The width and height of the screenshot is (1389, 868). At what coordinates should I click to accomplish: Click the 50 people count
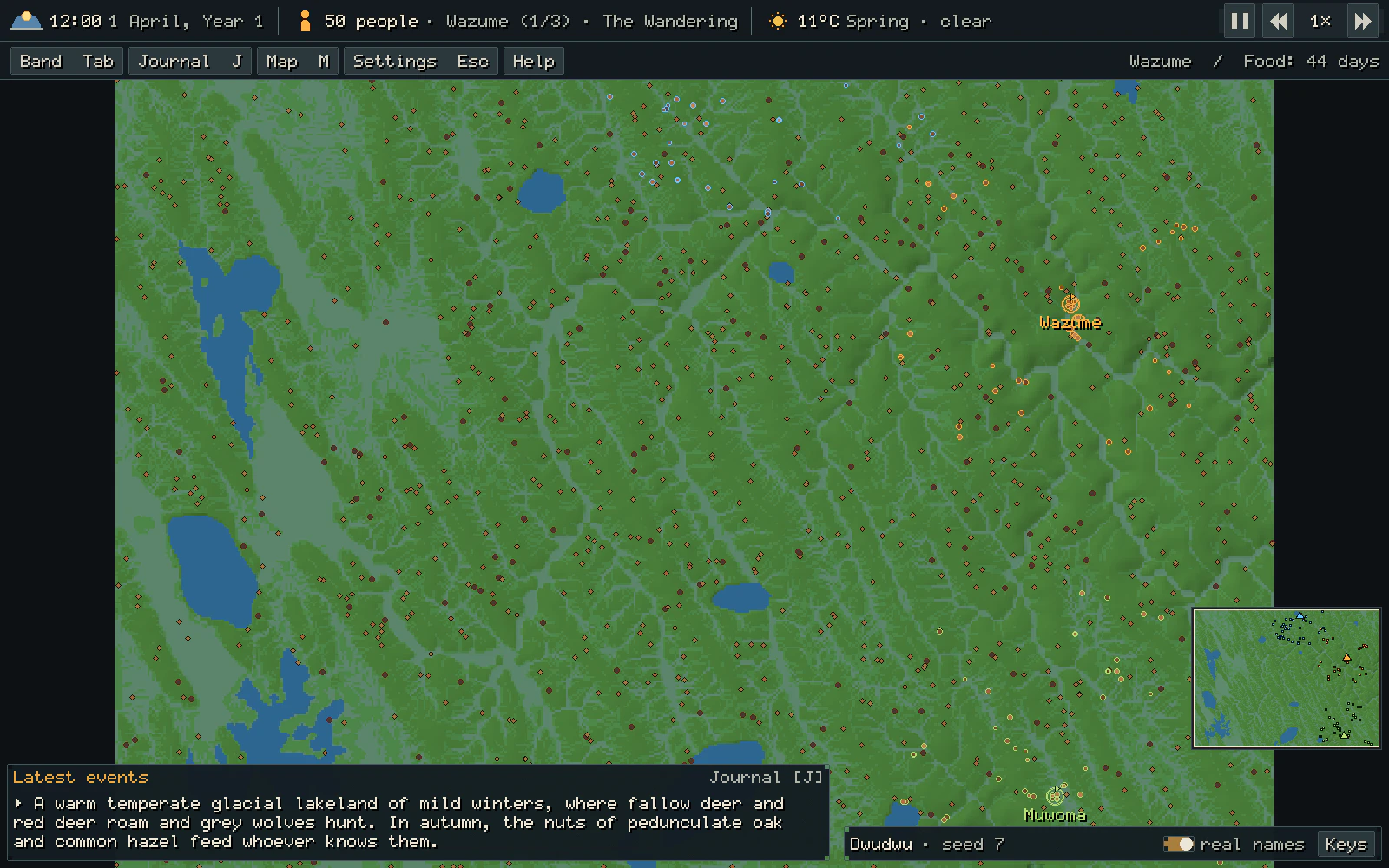click(371, 21)
